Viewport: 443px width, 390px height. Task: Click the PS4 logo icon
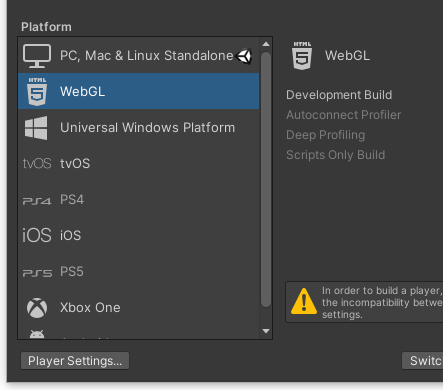click(37, 201)
